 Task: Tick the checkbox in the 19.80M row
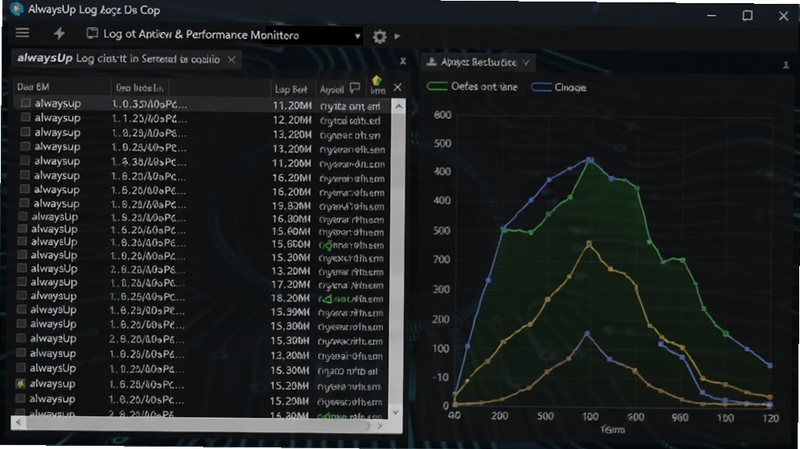(x=24, y=203)
